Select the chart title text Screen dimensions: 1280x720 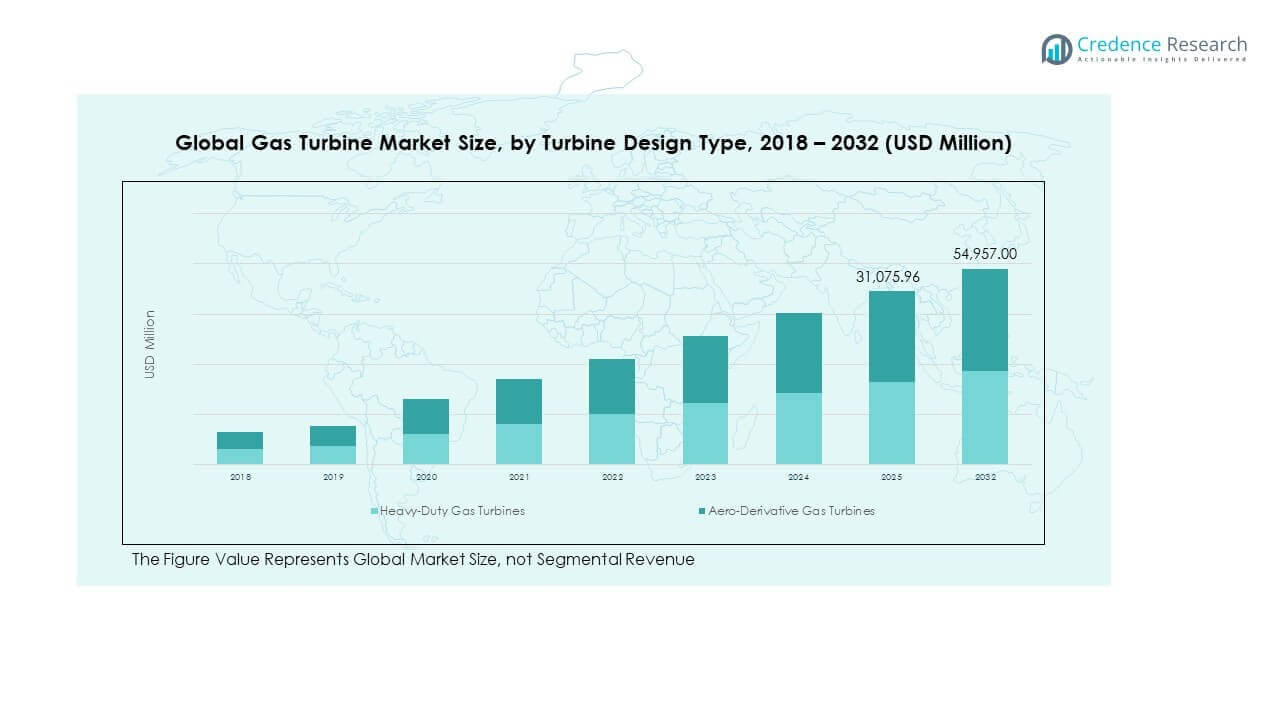coord(593,143)
